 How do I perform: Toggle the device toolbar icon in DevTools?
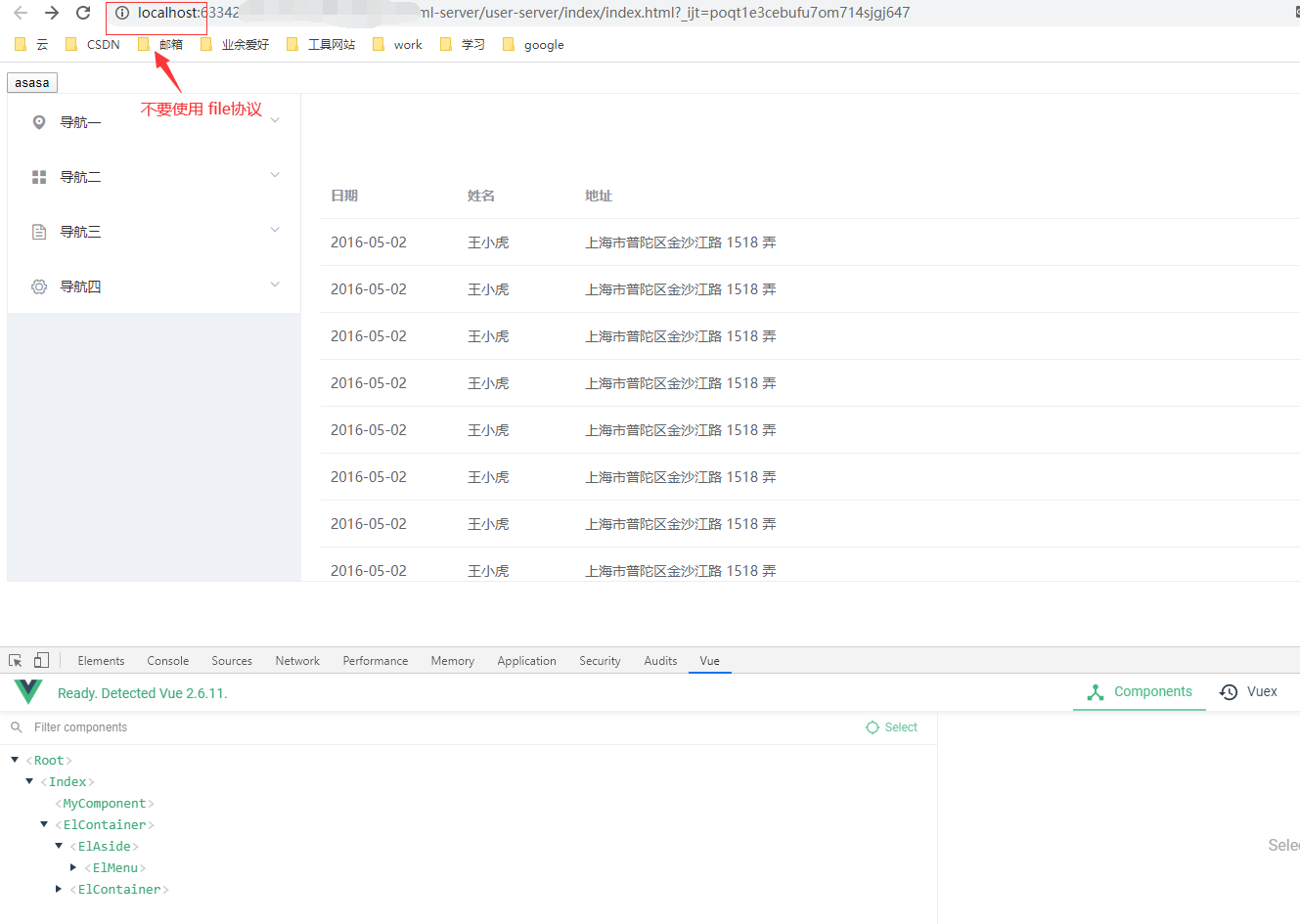41,660
